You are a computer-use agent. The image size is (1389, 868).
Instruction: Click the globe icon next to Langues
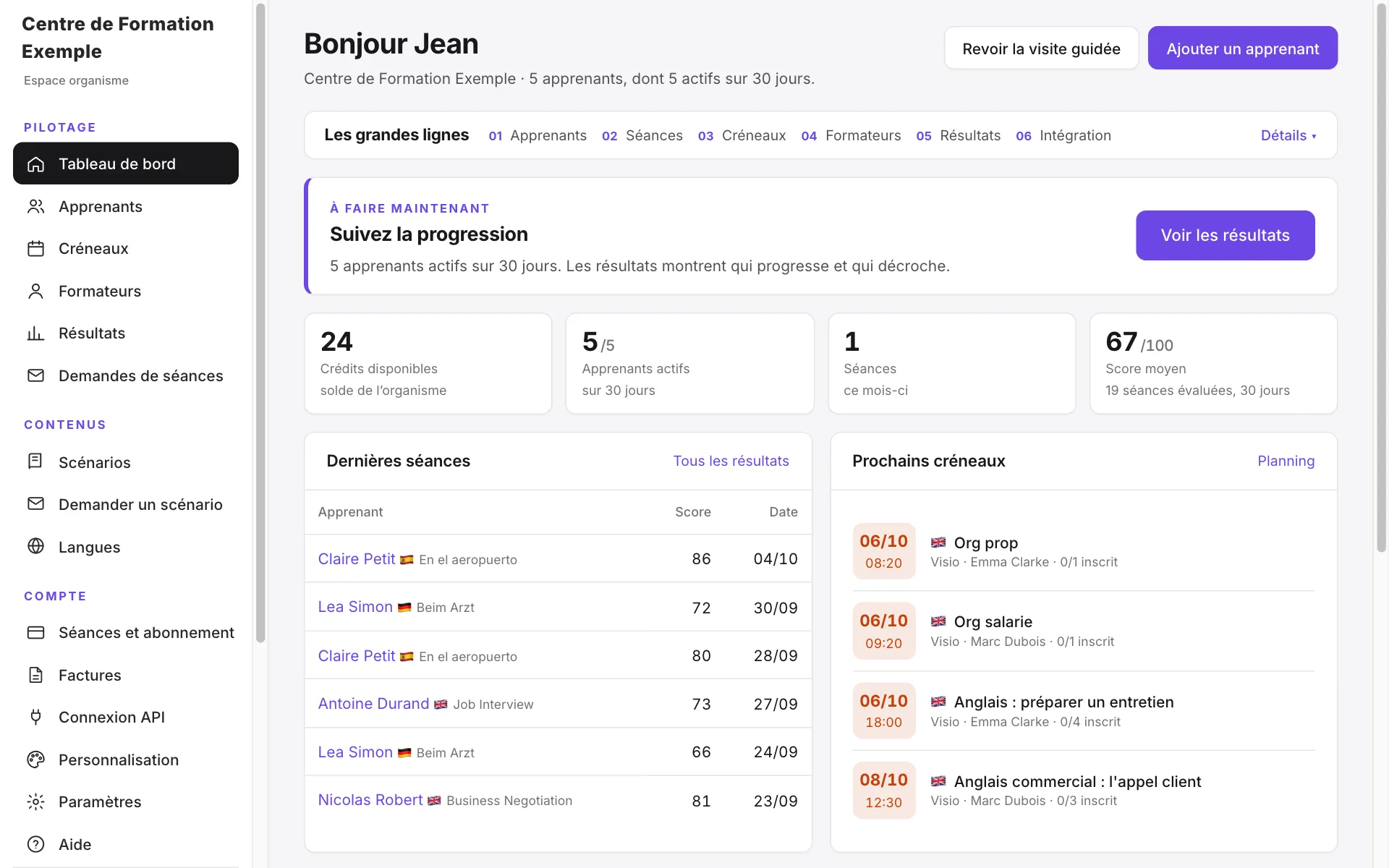coord(35,546)
